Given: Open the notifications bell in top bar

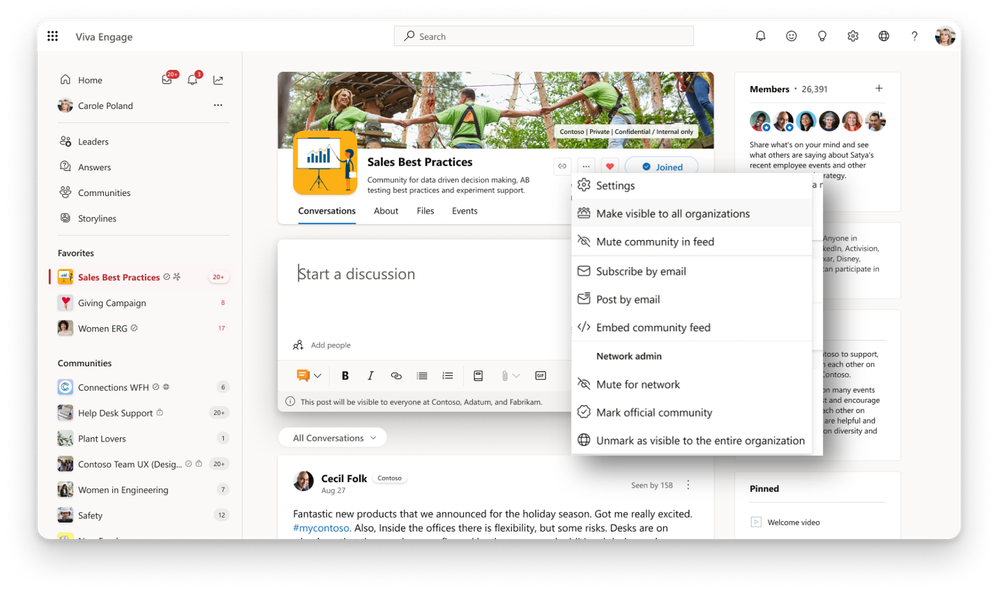Looking at the screenshot, I should coord(760,36).
